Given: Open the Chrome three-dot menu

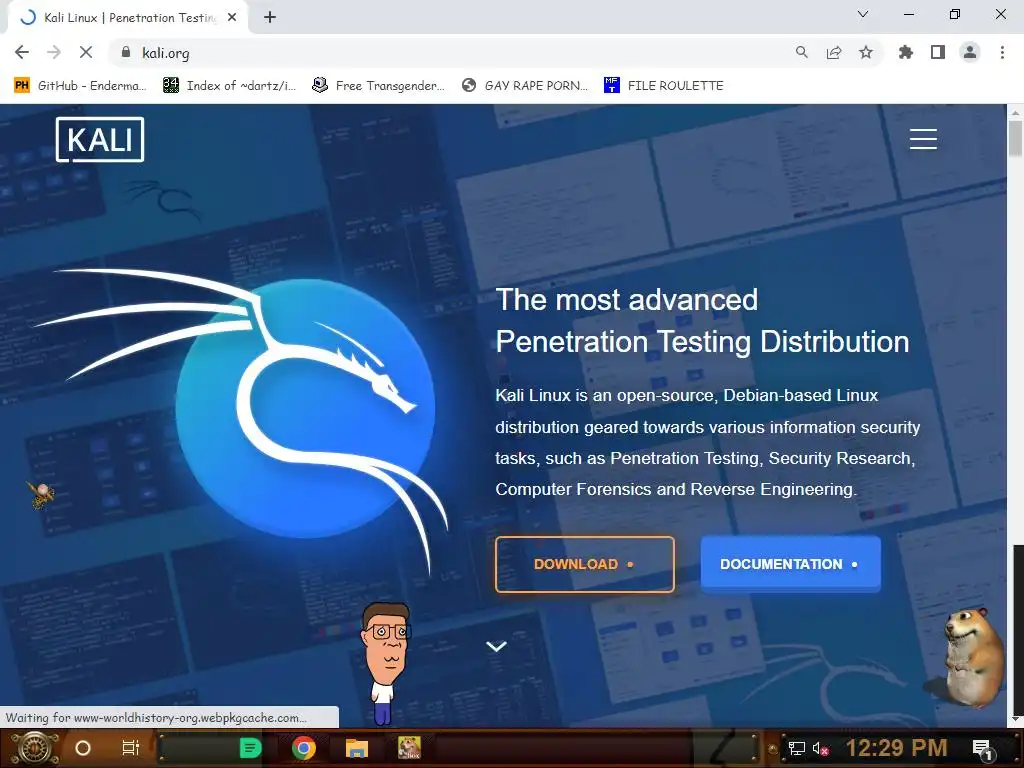Looking at the screenshot, I should [x=1002, y=52].
